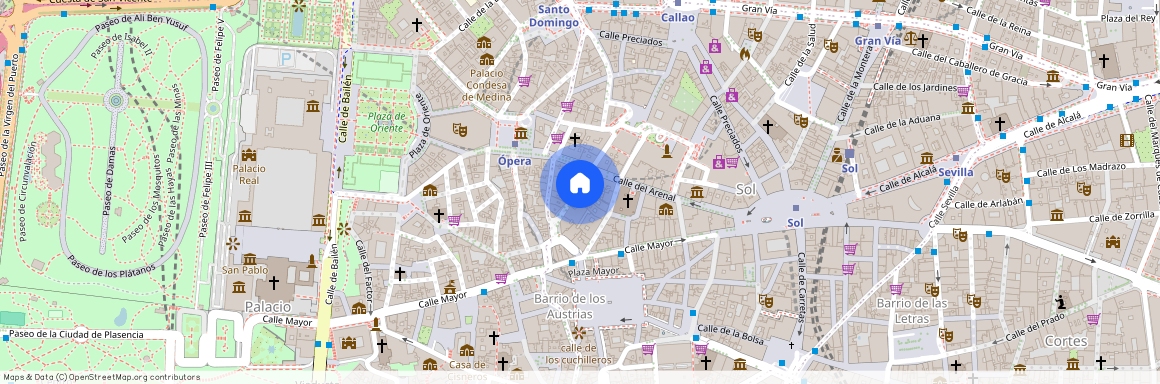Select the museum icon above Calle de Zorrilla
The width and height of the screenshot is (1160, 384).
pos(1056,215)
